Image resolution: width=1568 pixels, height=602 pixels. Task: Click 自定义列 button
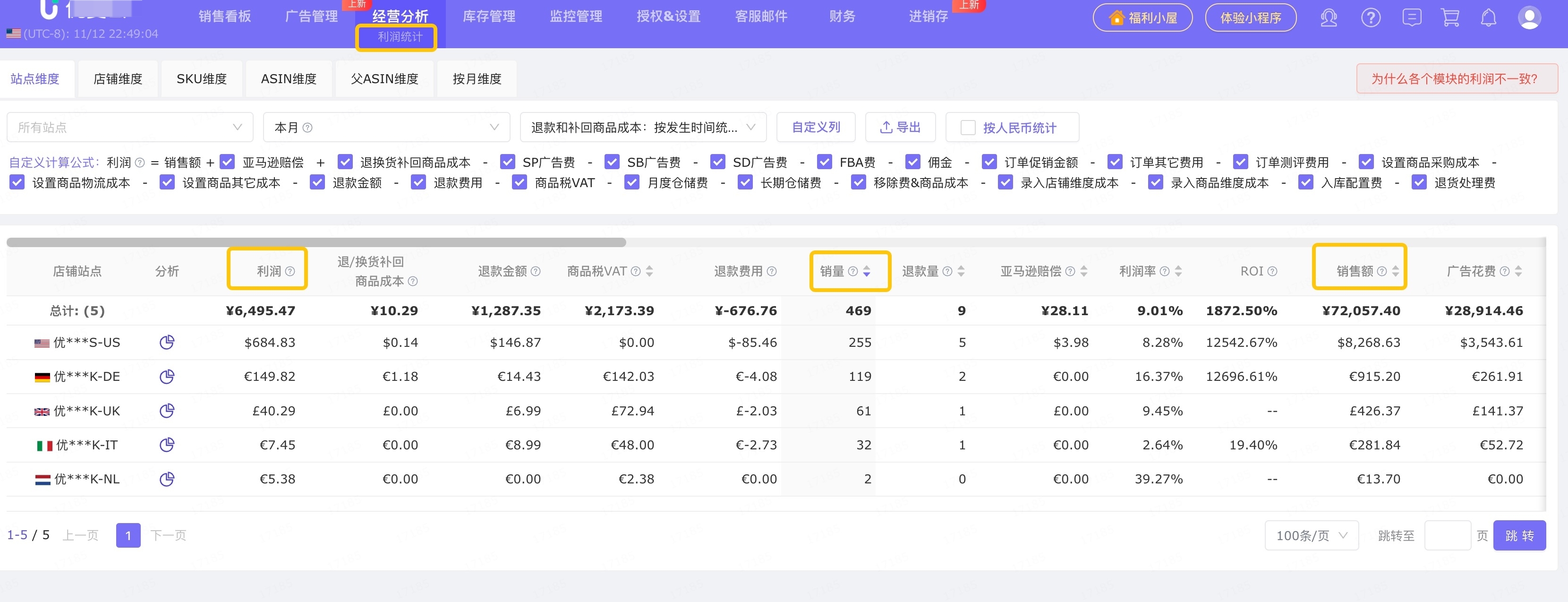pyautogui.click(x=816, y=128)
